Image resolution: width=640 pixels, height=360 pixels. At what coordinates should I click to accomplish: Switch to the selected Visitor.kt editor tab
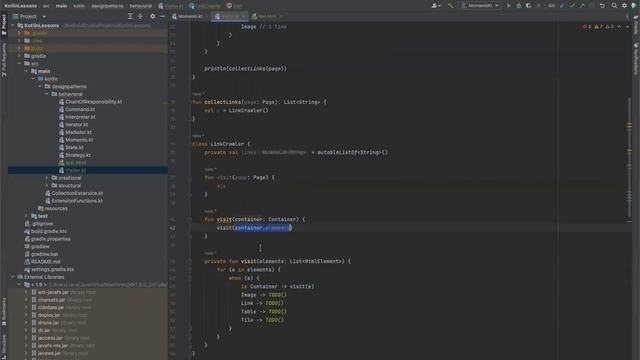(230, 16)
